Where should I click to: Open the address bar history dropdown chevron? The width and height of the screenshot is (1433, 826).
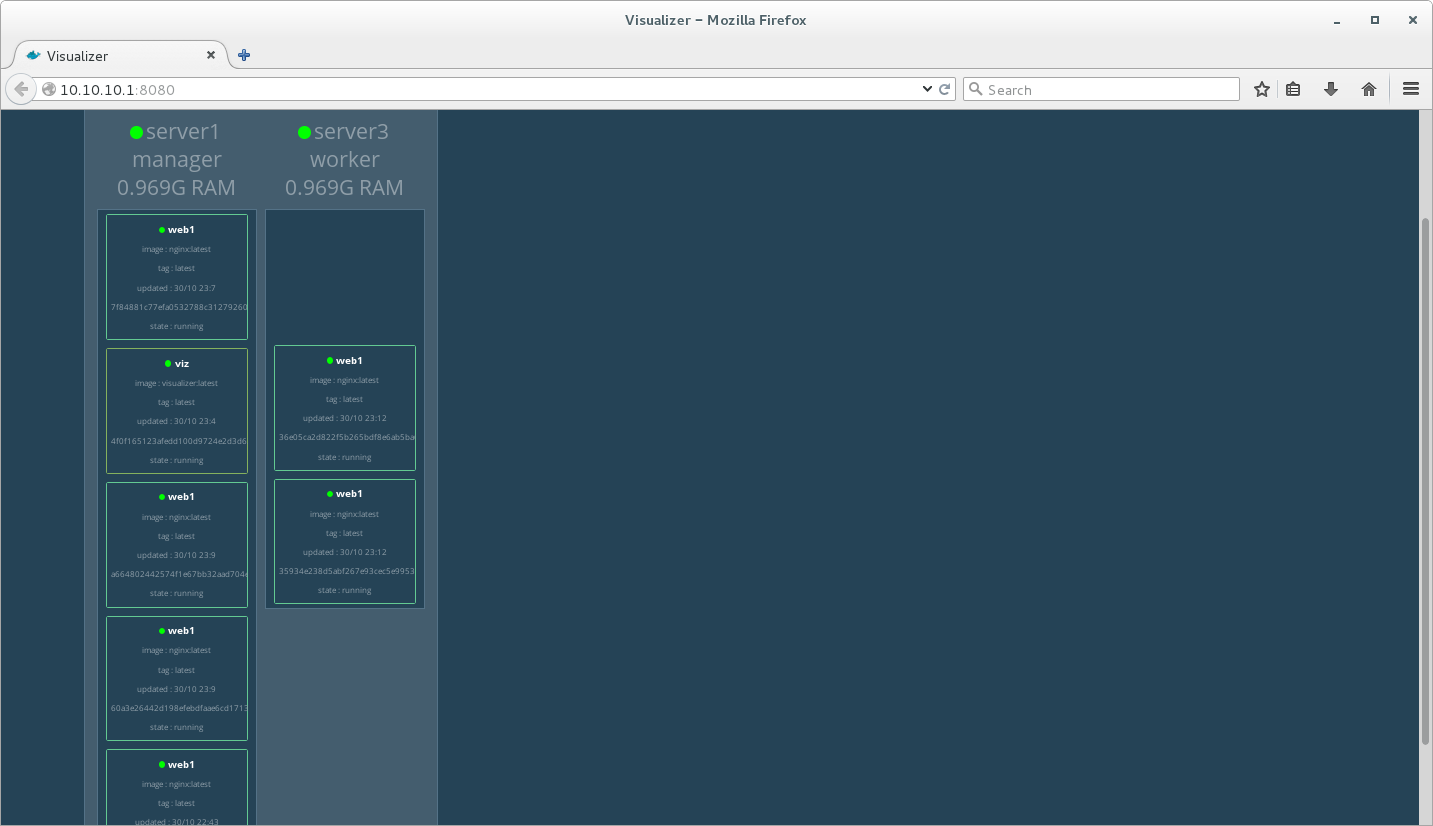click(927, 89)
